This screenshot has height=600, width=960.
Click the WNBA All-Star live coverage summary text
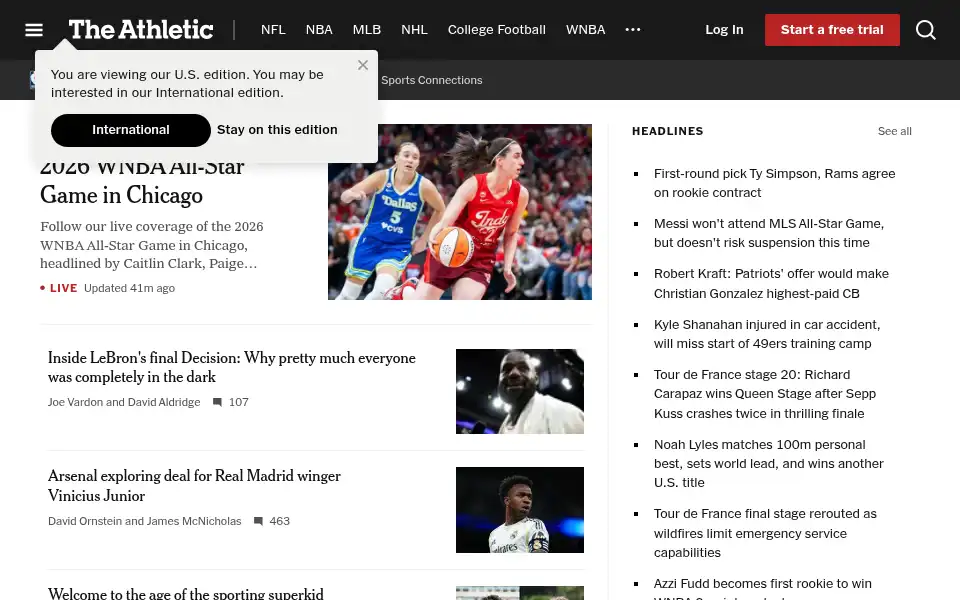152,245
